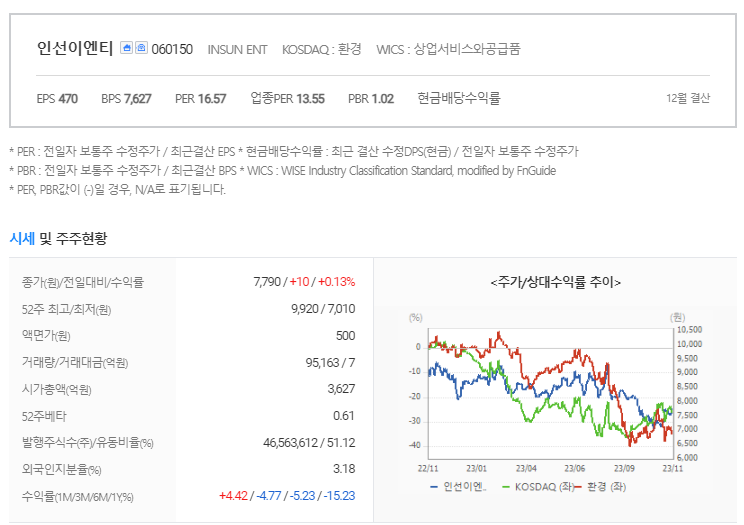The width and height of the screenshot is (744, 525).
Task: Click the PER footnote explanation line
Action: (x=294, y=152)
